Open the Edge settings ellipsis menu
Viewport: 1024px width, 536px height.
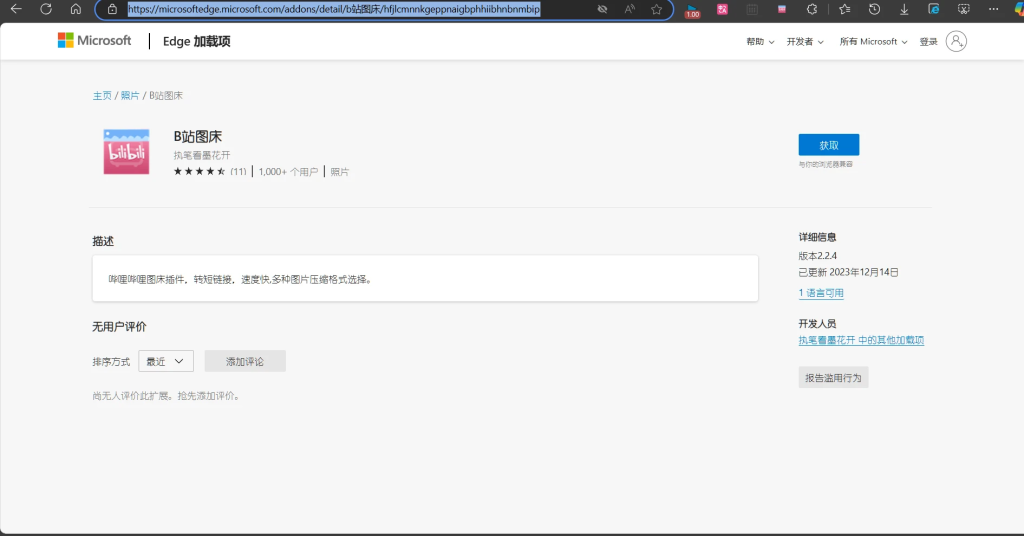tap(995, 9)
